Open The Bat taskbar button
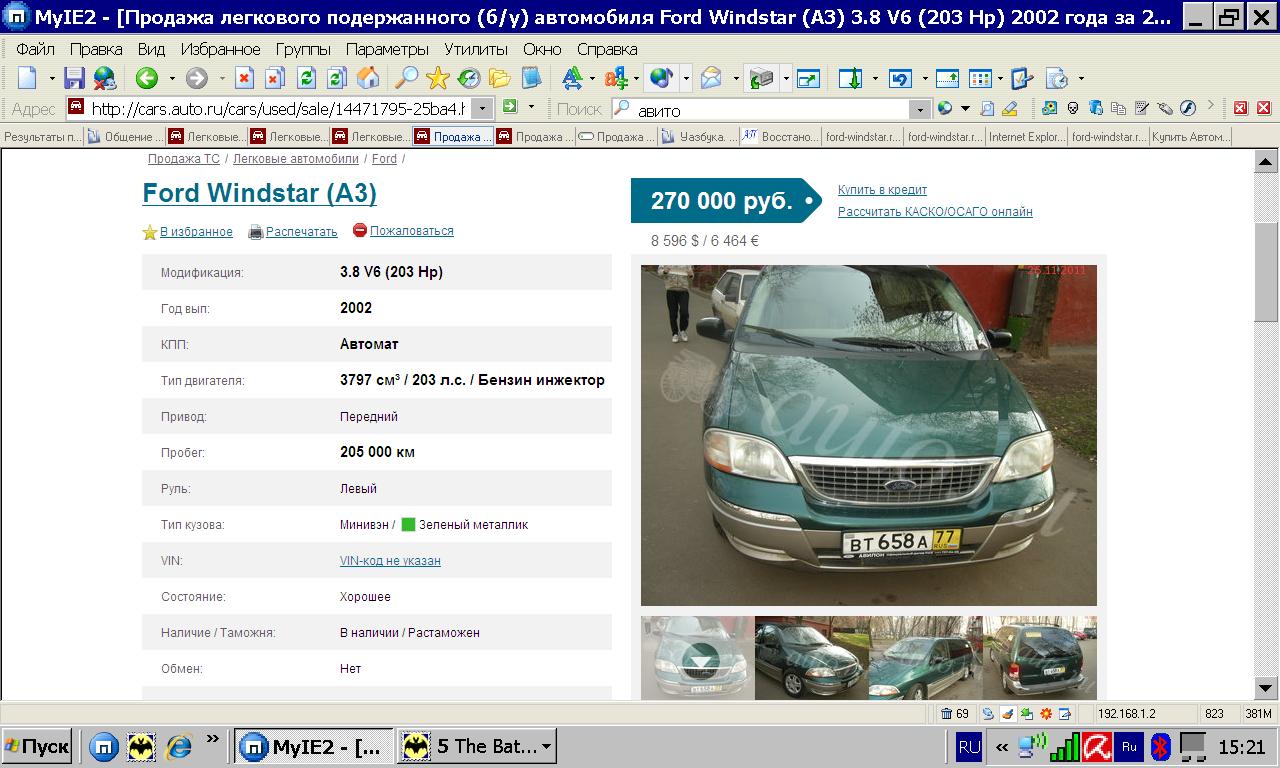The height and width of the screenshot is (768, 1280). coord(477,746)
